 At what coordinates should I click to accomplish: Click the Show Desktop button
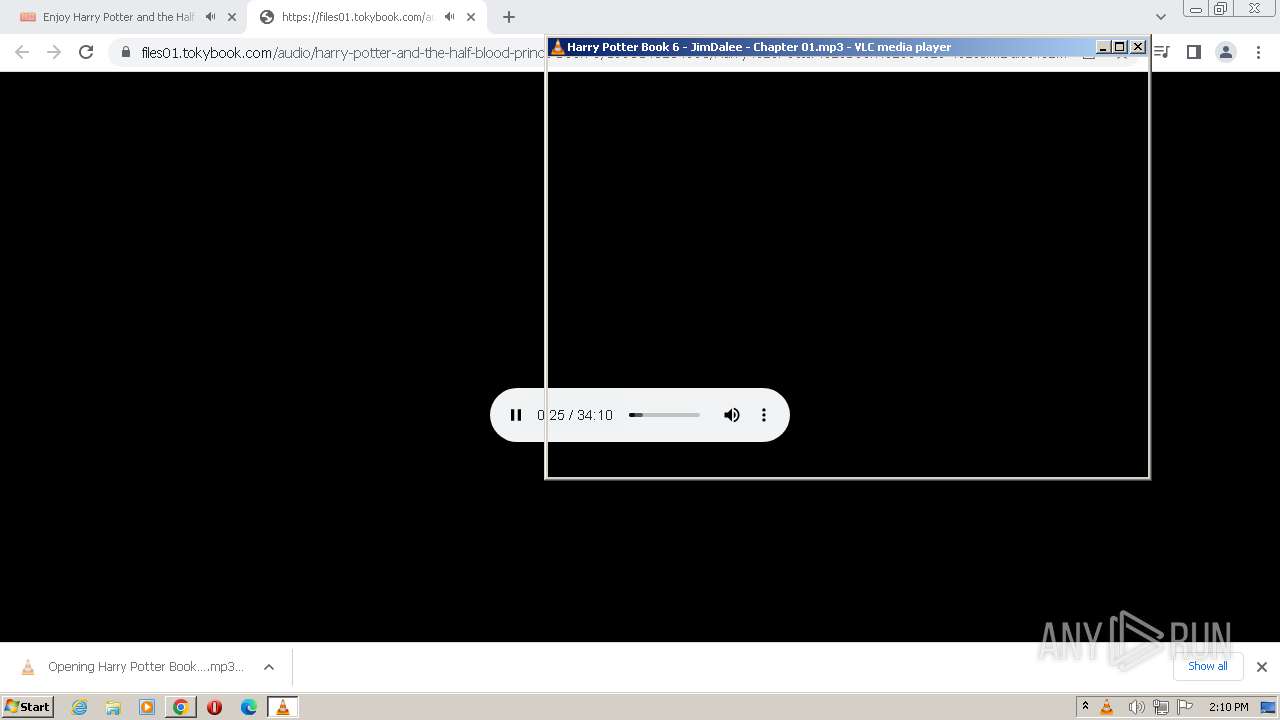pos(1268,707)
